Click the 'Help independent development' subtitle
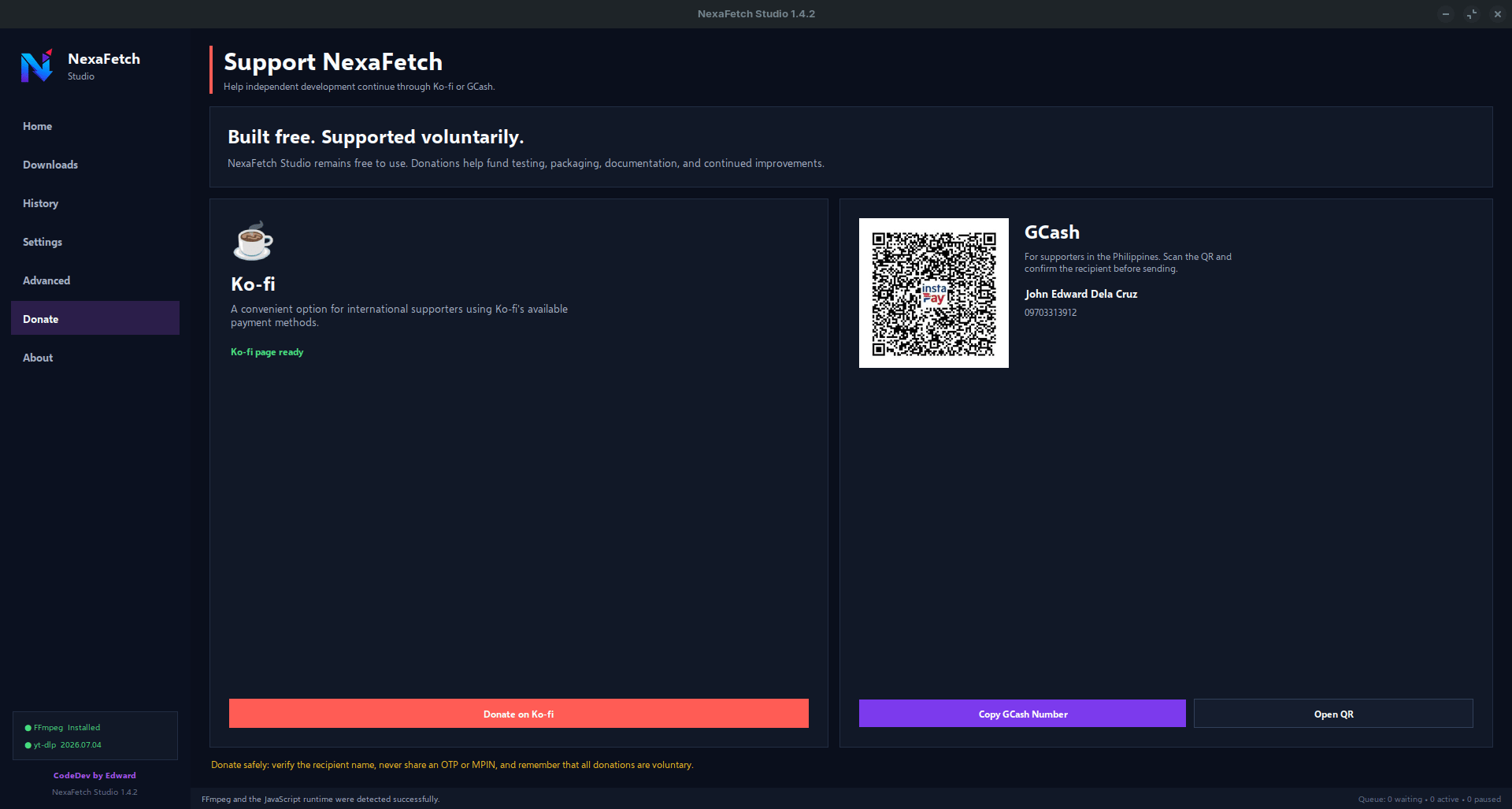1512x809 pixels. click(359, 87)
